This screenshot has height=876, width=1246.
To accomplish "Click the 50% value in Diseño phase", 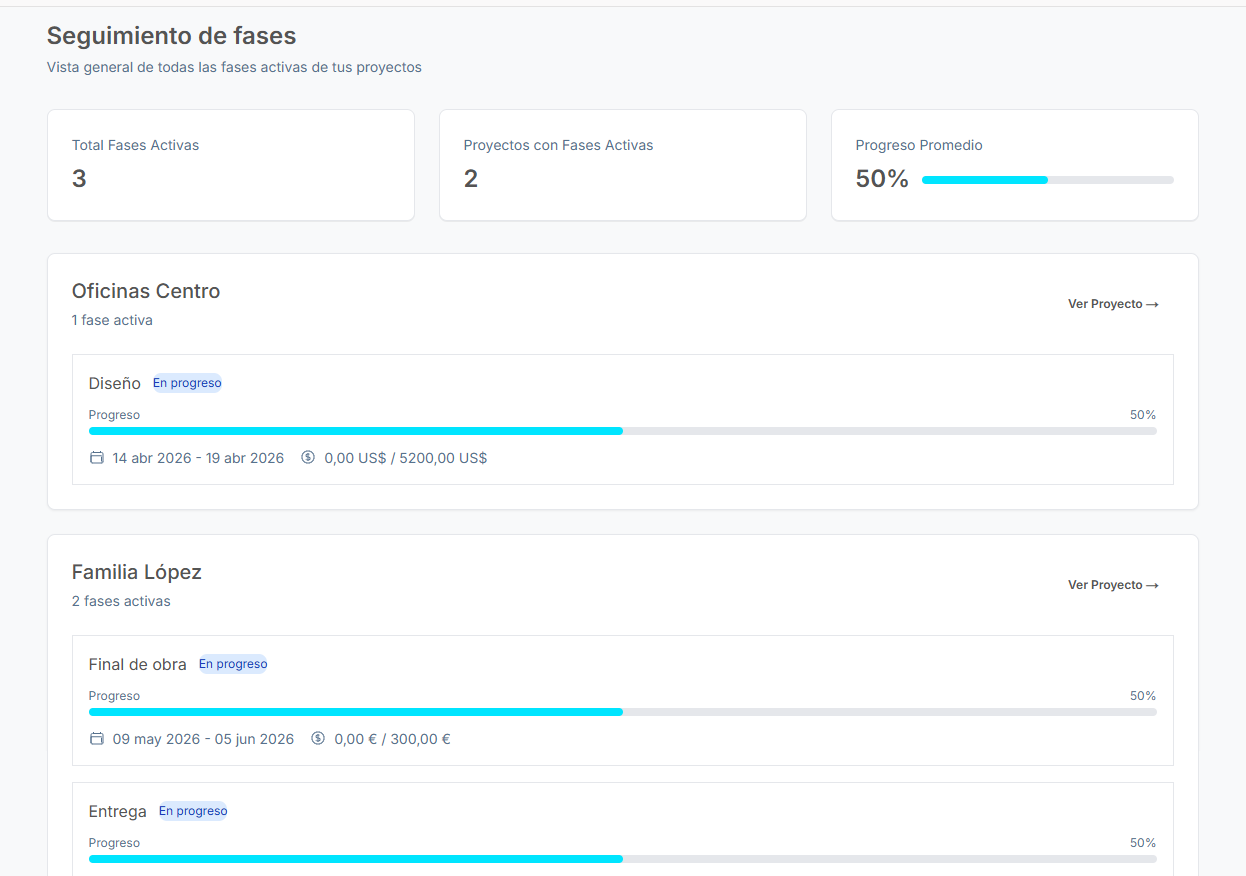I will 1143,415.
